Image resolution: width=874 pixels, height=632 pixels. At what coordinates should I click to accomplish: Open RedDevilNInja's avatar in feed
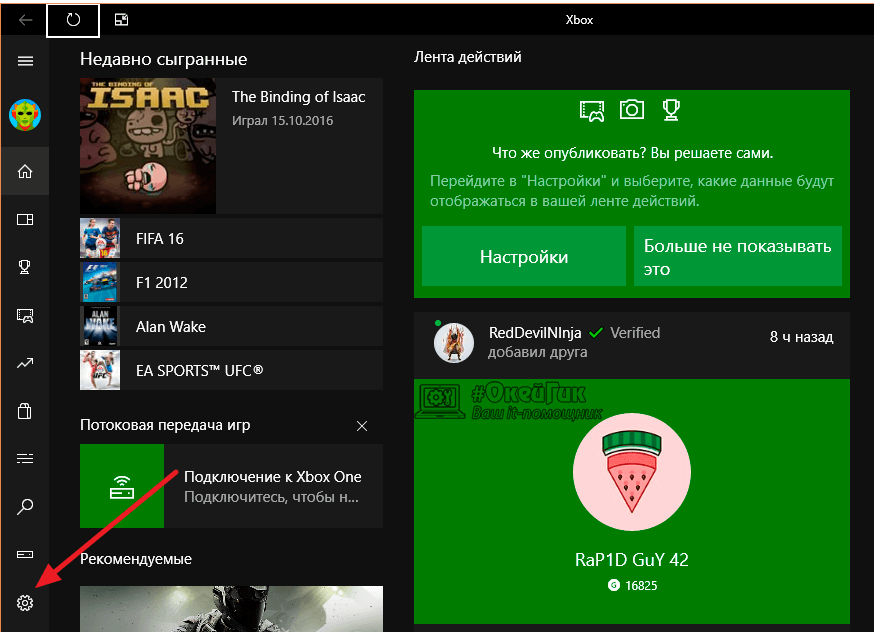454,343
